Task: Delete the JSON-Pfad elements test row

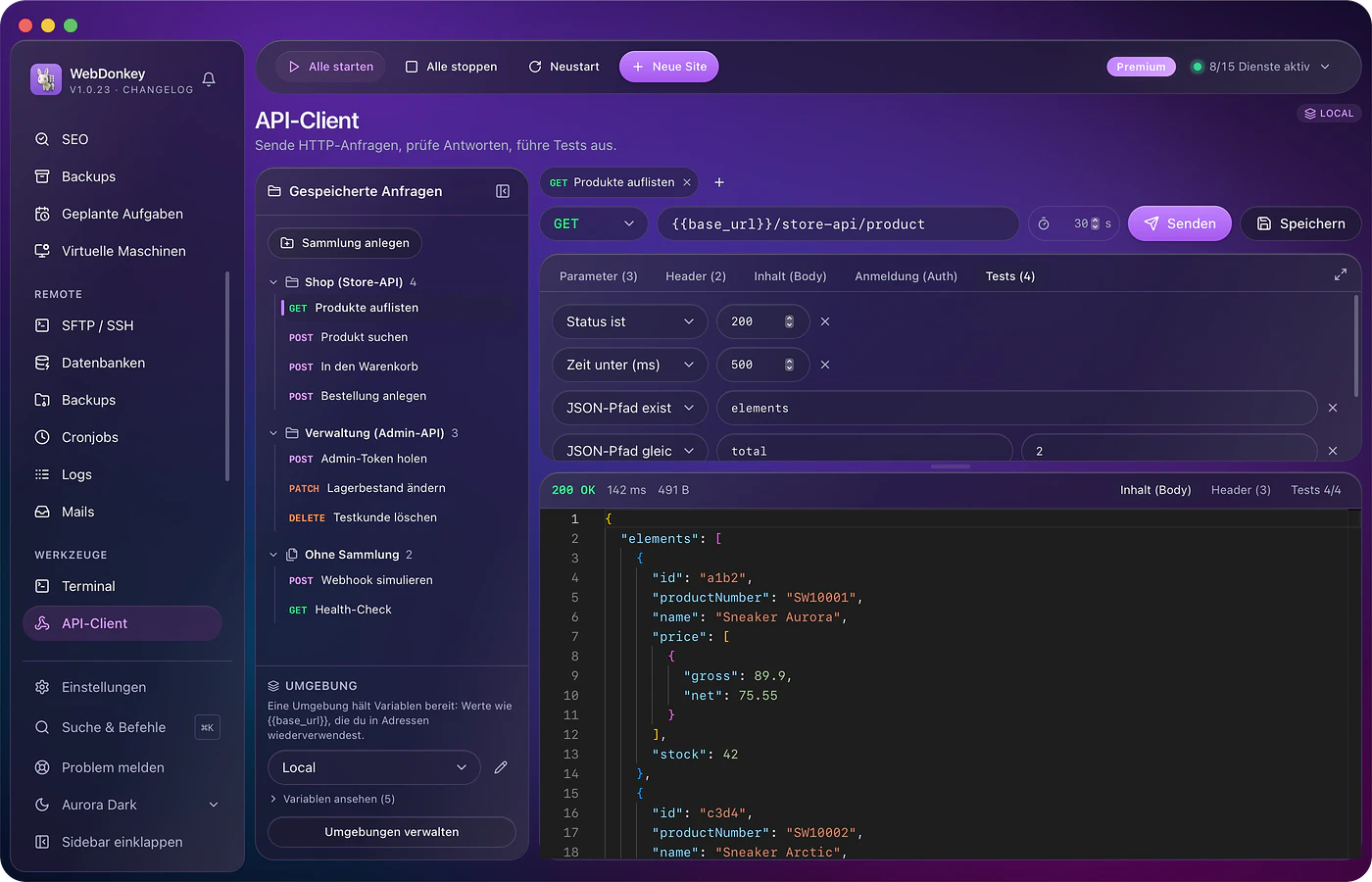Action: [1333, 408]
